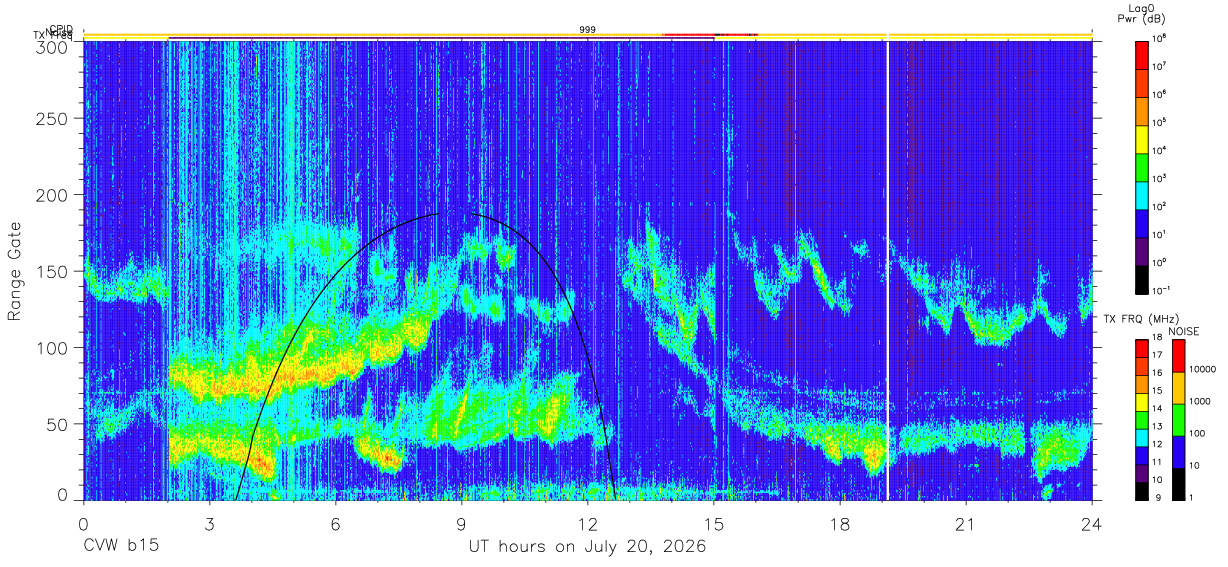The height and width of the screenshot is (567, 1228).
Task: Click the '11' label on TX FRQ scale
Action: [x=1158, y=462]
